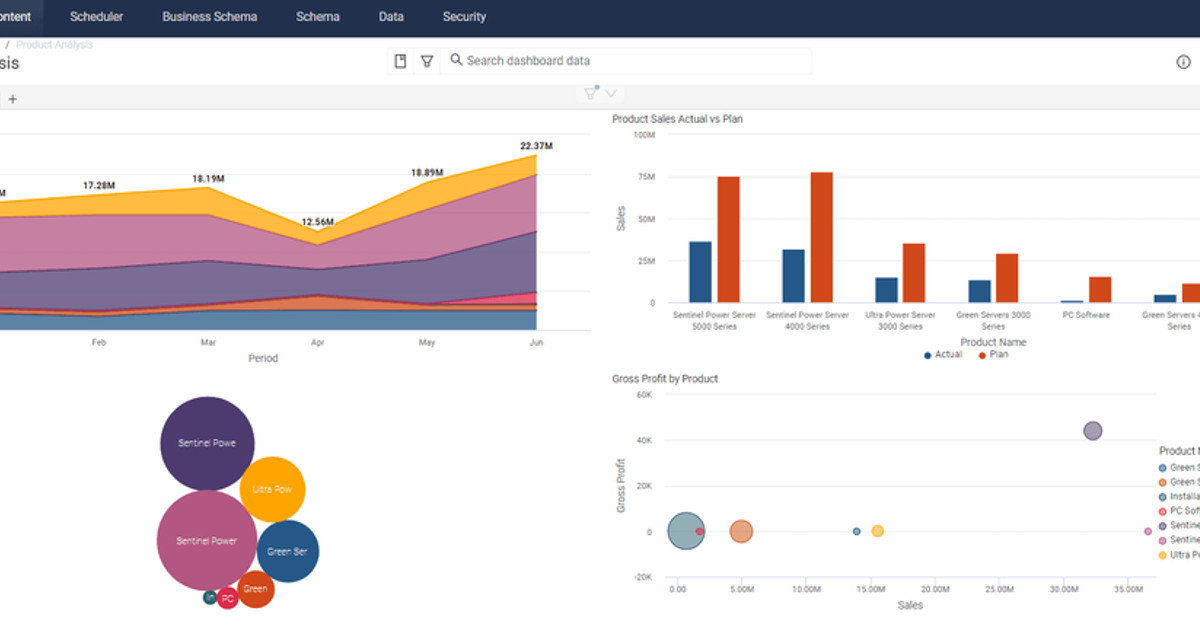
Task: Click the Plan bar for Ultra Power Server 3000
Action: pos(914,273)
